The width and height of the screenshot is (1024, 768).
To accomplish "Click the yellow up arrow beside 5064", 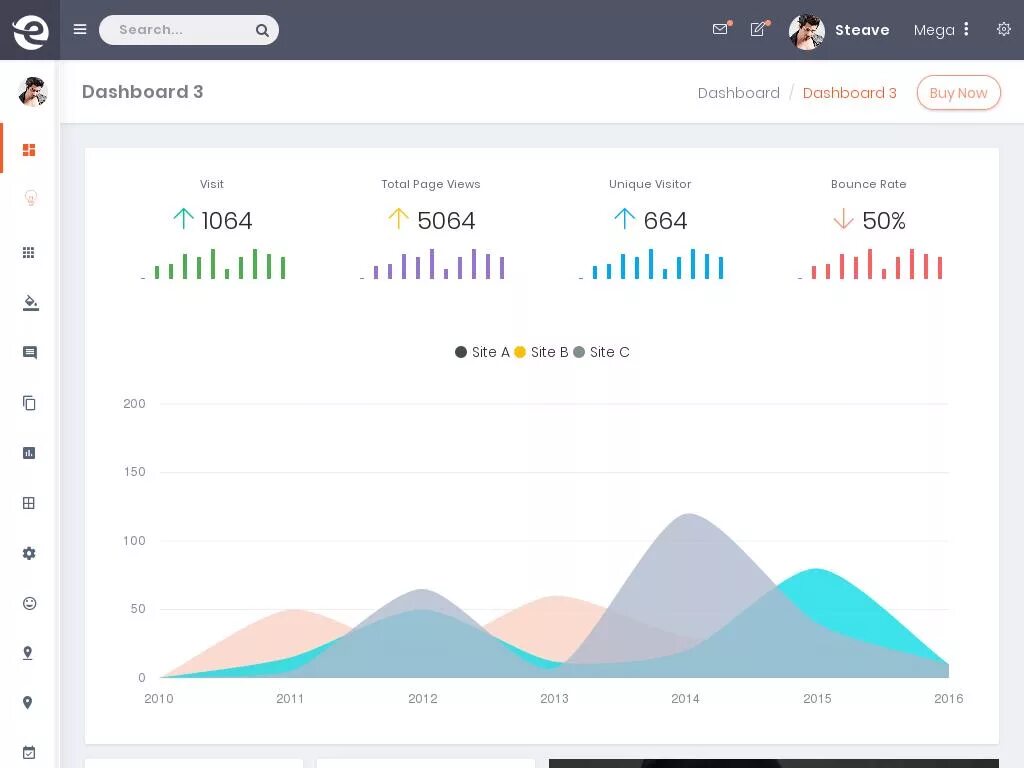I will pos(398,219).
